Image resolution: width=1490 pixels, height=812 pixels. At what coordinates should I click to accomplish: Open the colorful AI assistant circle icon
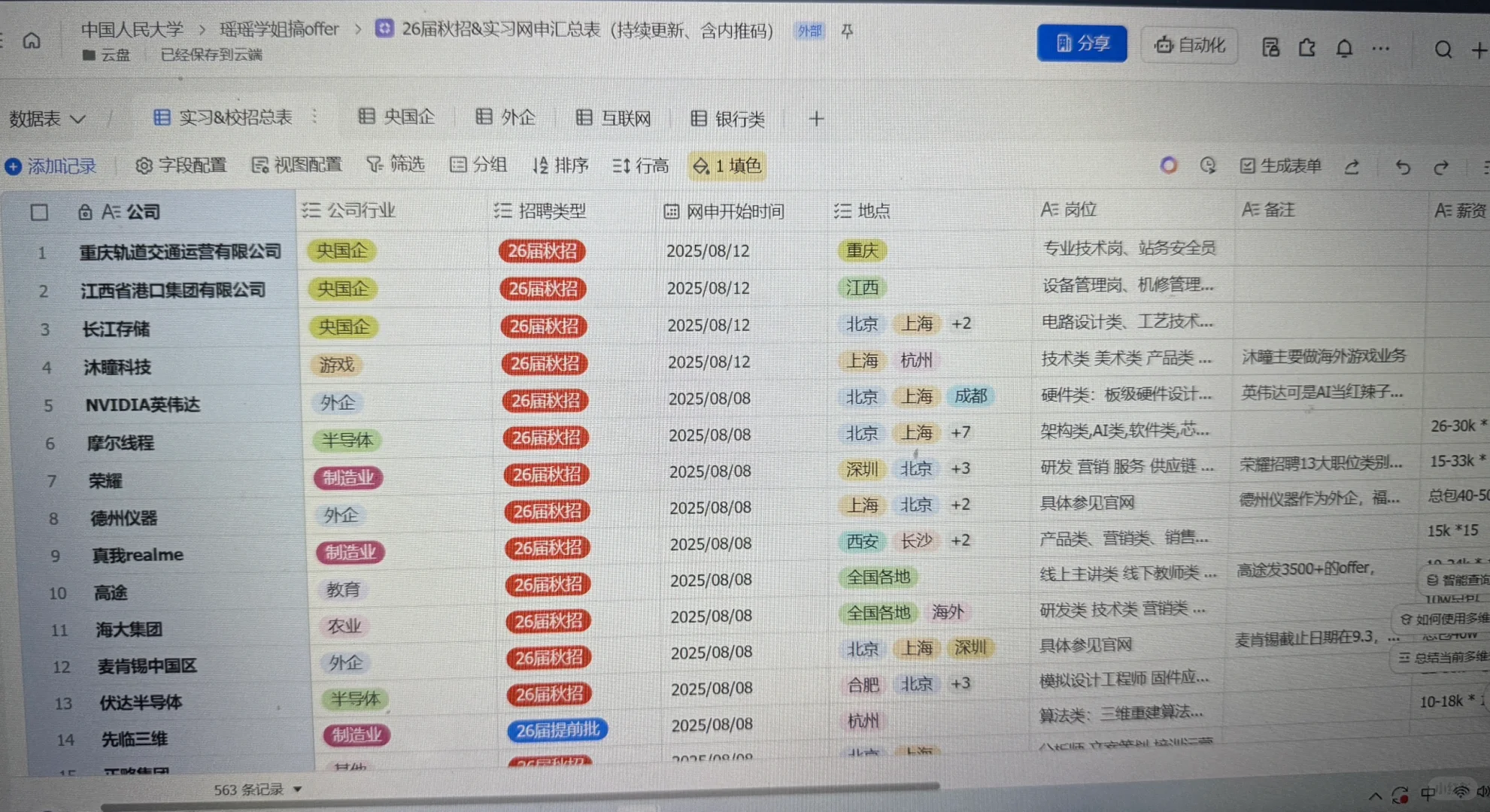coord(1168,165)
